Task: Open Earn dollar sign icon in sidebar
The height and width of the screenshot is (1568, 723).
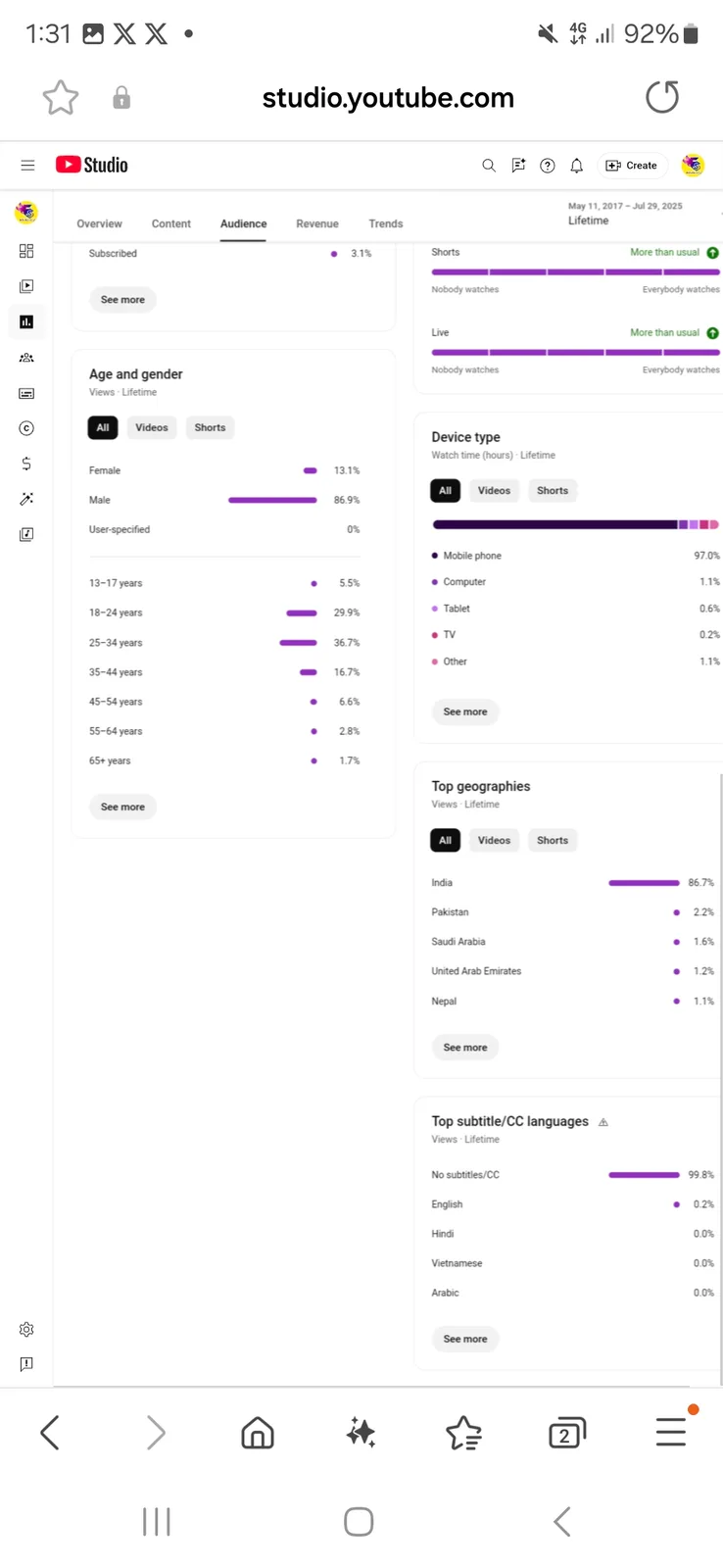Action: [26, 464]
